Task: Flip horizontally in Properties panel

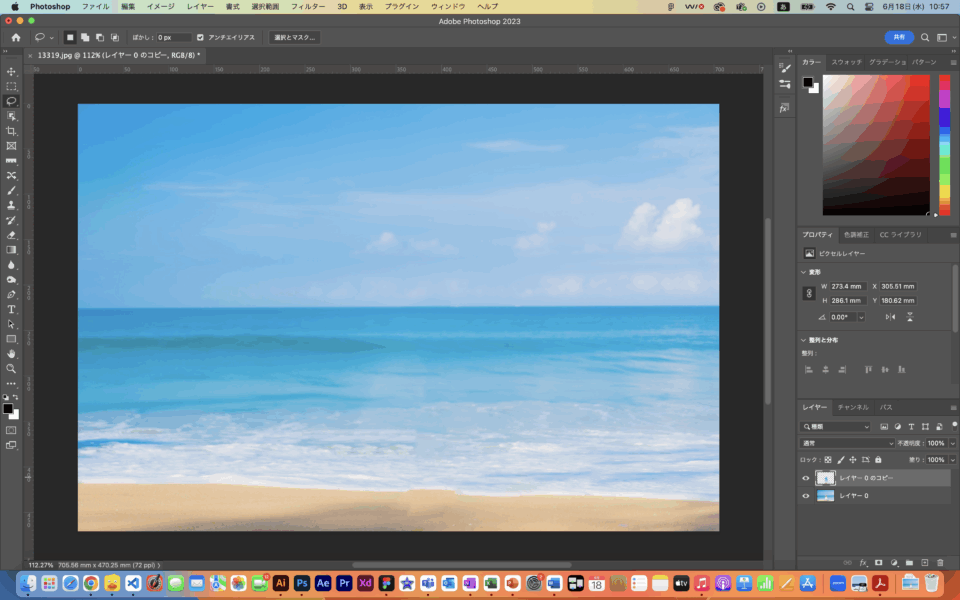Action: point(891,317)
